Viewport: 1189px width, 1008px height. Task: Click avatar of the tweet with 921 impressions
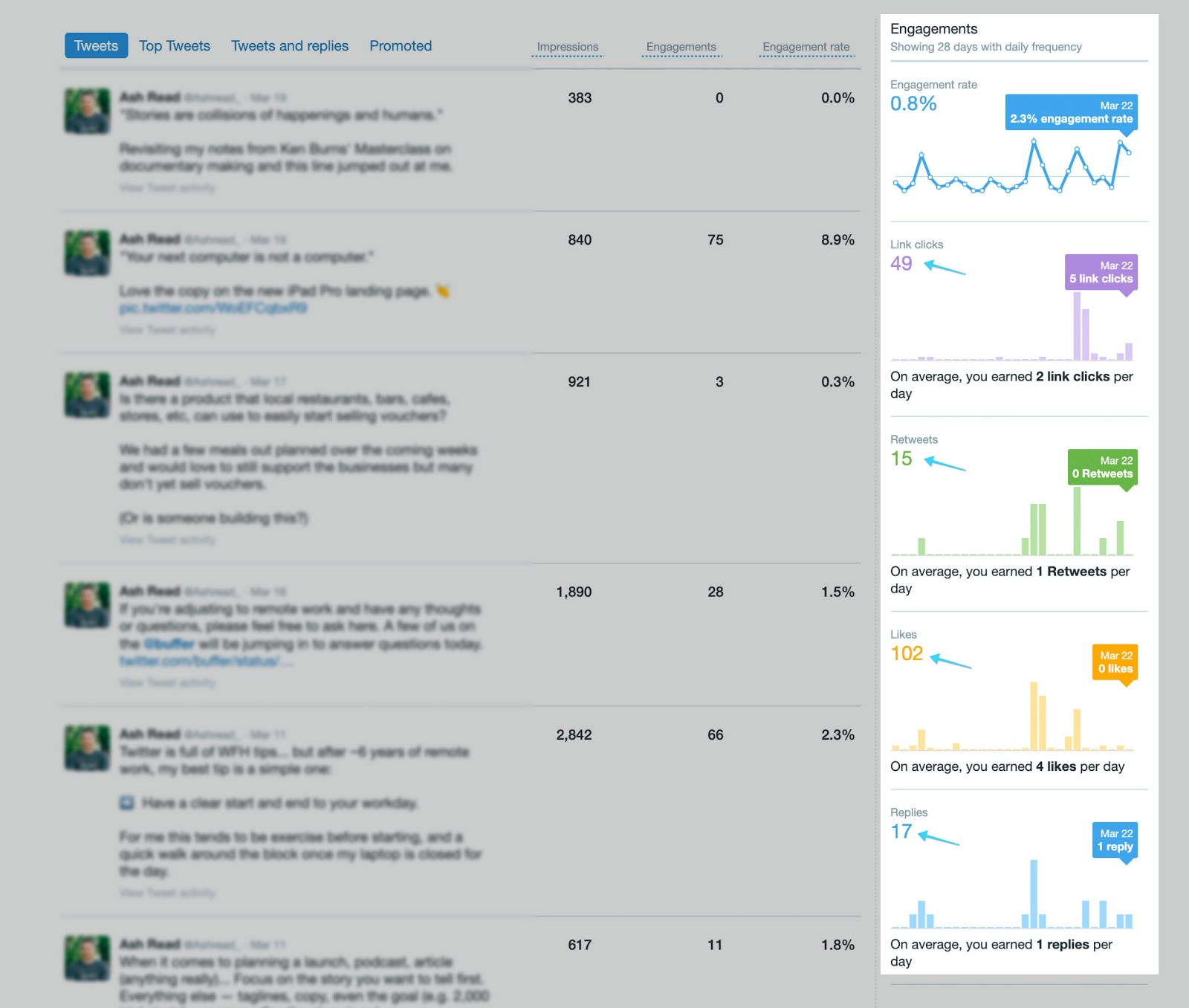(x=87, y=395)
